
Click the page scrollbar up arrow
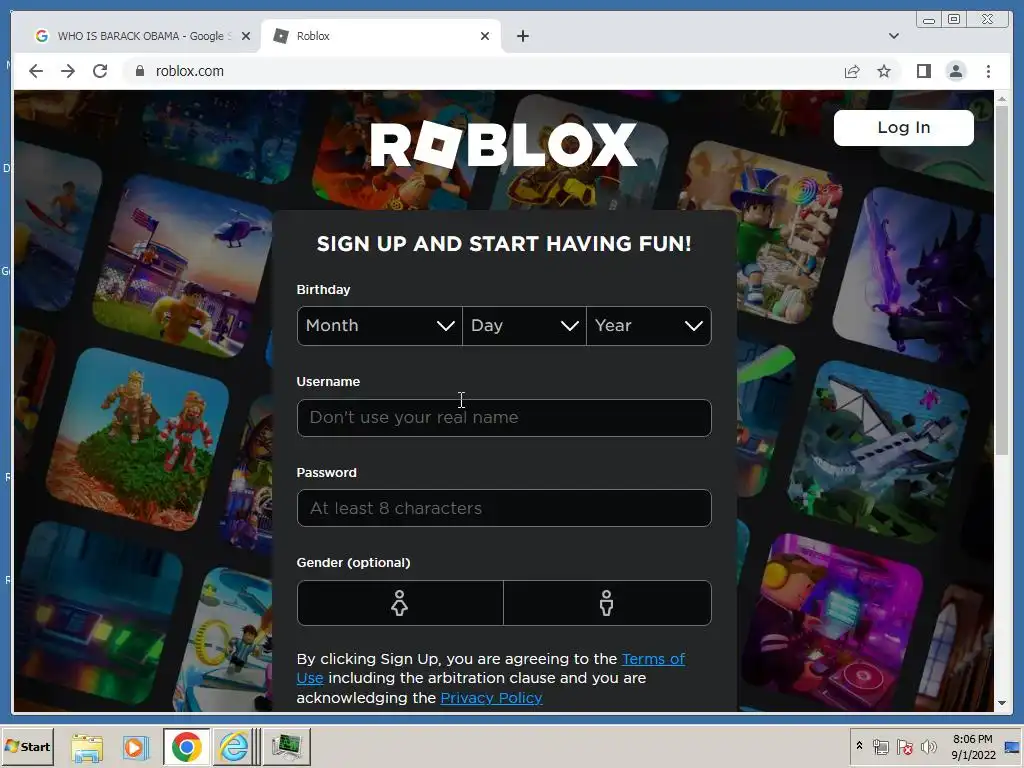coord(1002,99)
